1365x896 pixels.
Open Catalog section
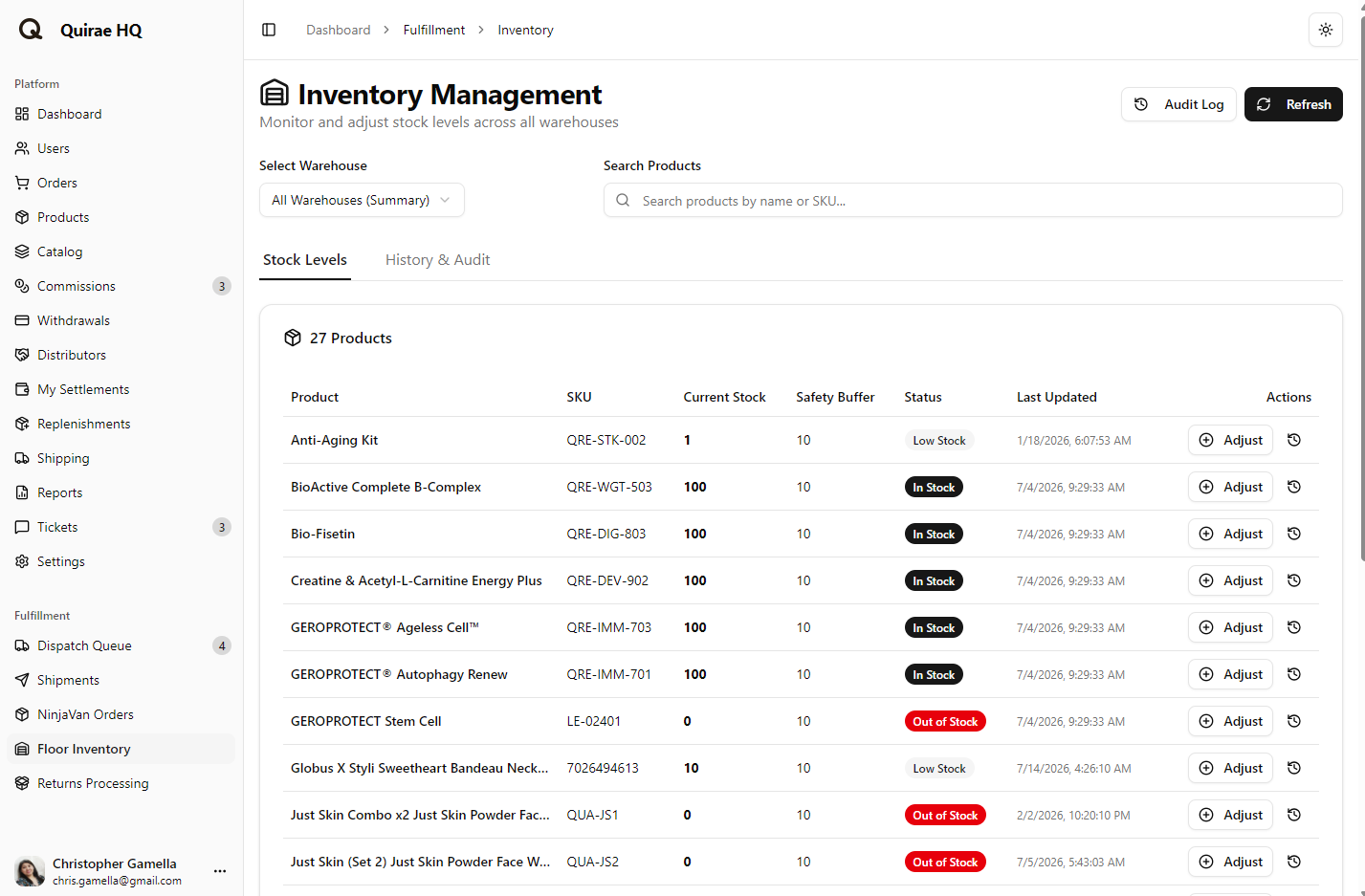pos(121,251)
